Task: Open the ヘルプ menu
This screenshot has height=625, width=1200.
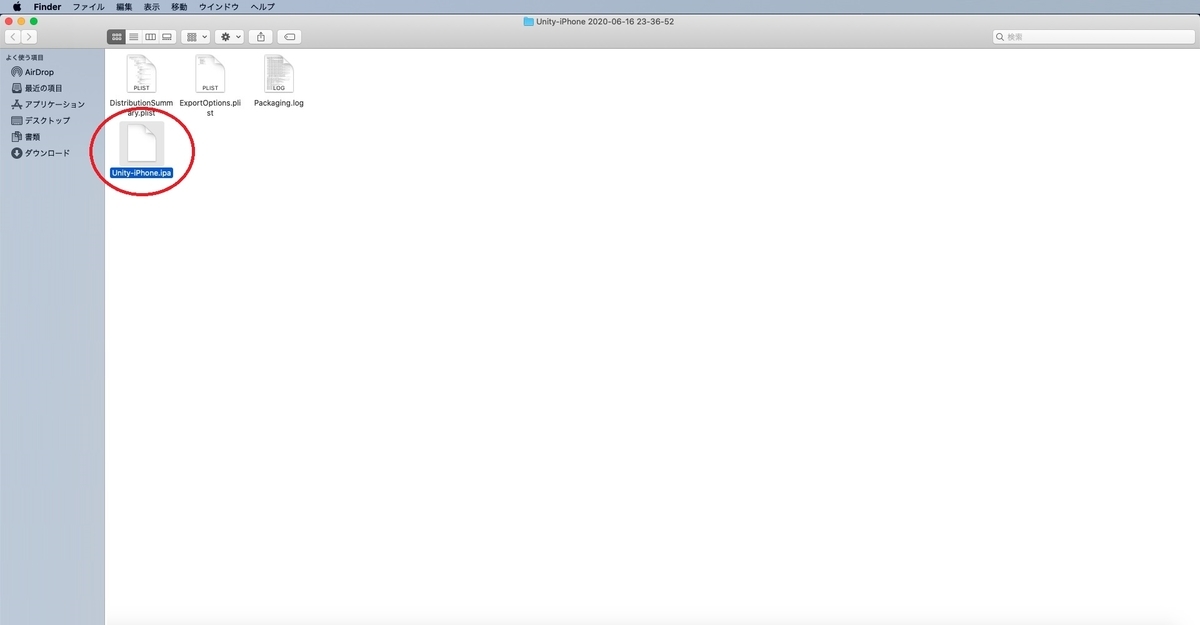Action: point(262,7)
